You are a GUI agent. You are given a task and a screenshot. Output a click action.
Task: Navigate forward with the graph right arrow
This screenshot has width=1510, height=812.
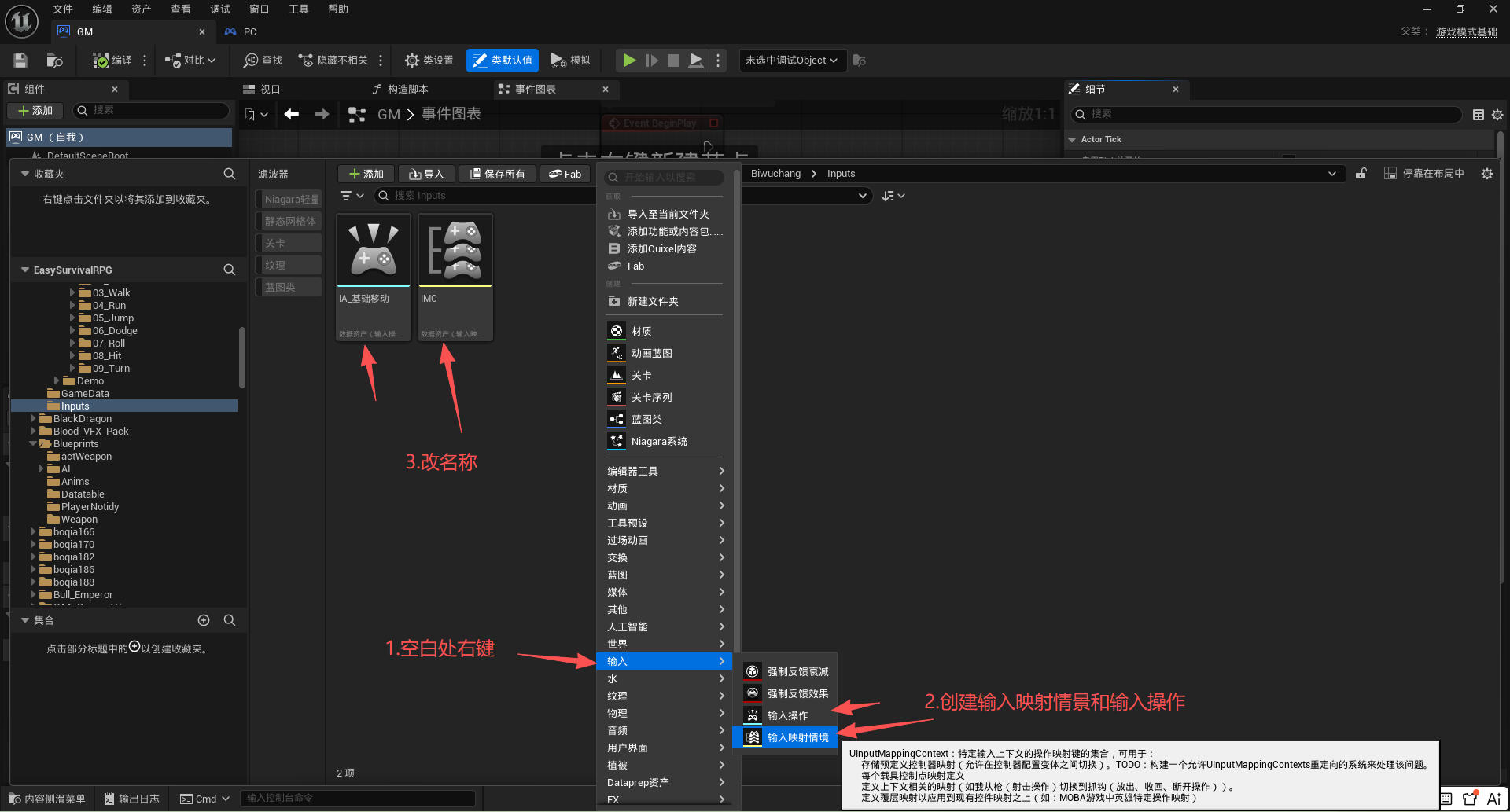pos(322,114)
